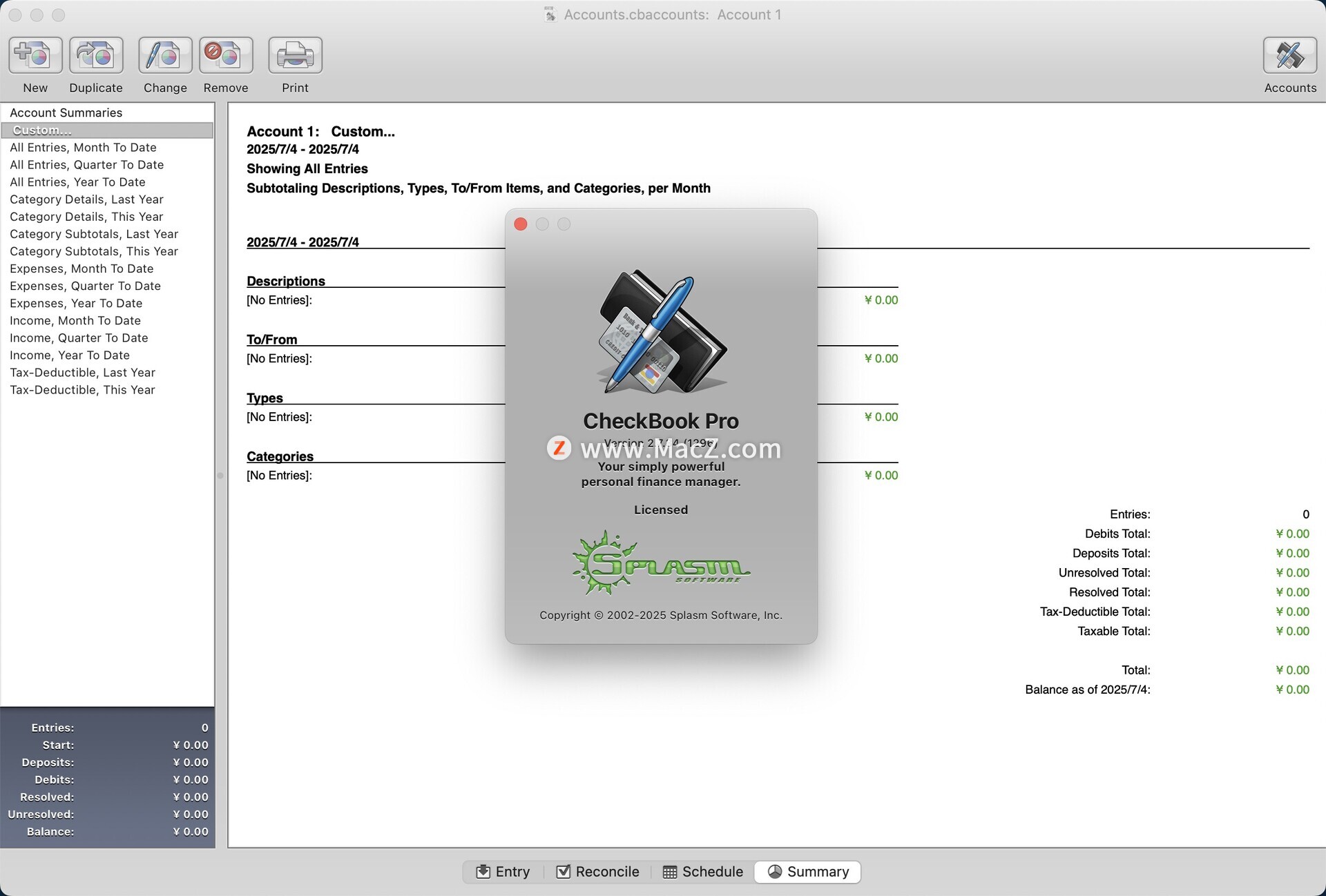The image size is (1326, 896).
Task: Click the CheckBook Pro app icon in About window
Action: coord(661,331)
